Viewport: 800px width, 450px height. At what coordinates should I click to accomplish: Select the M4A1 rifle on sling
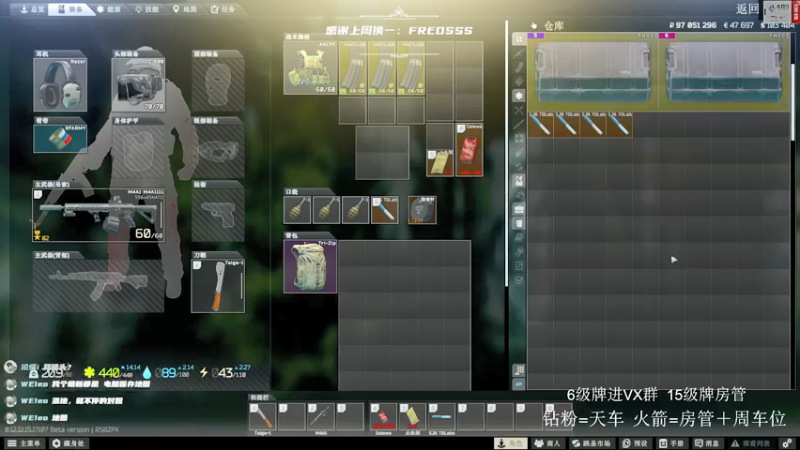coord(98,215)
